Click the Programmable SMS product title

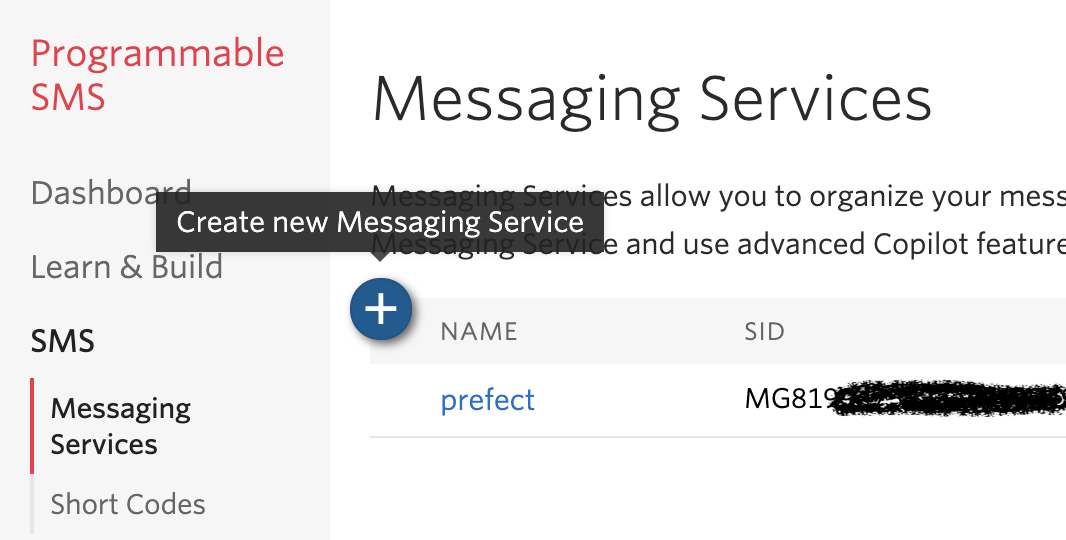click(x=157, y=75)
